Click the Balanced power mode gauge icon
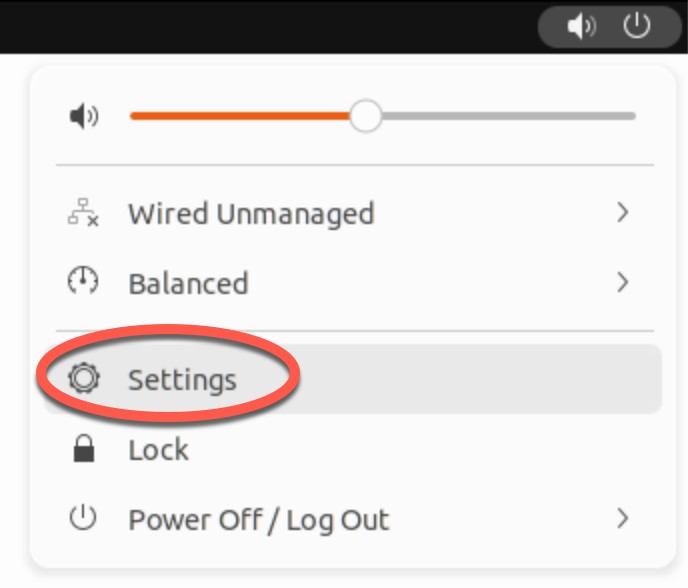 click(x=83, y=280)
